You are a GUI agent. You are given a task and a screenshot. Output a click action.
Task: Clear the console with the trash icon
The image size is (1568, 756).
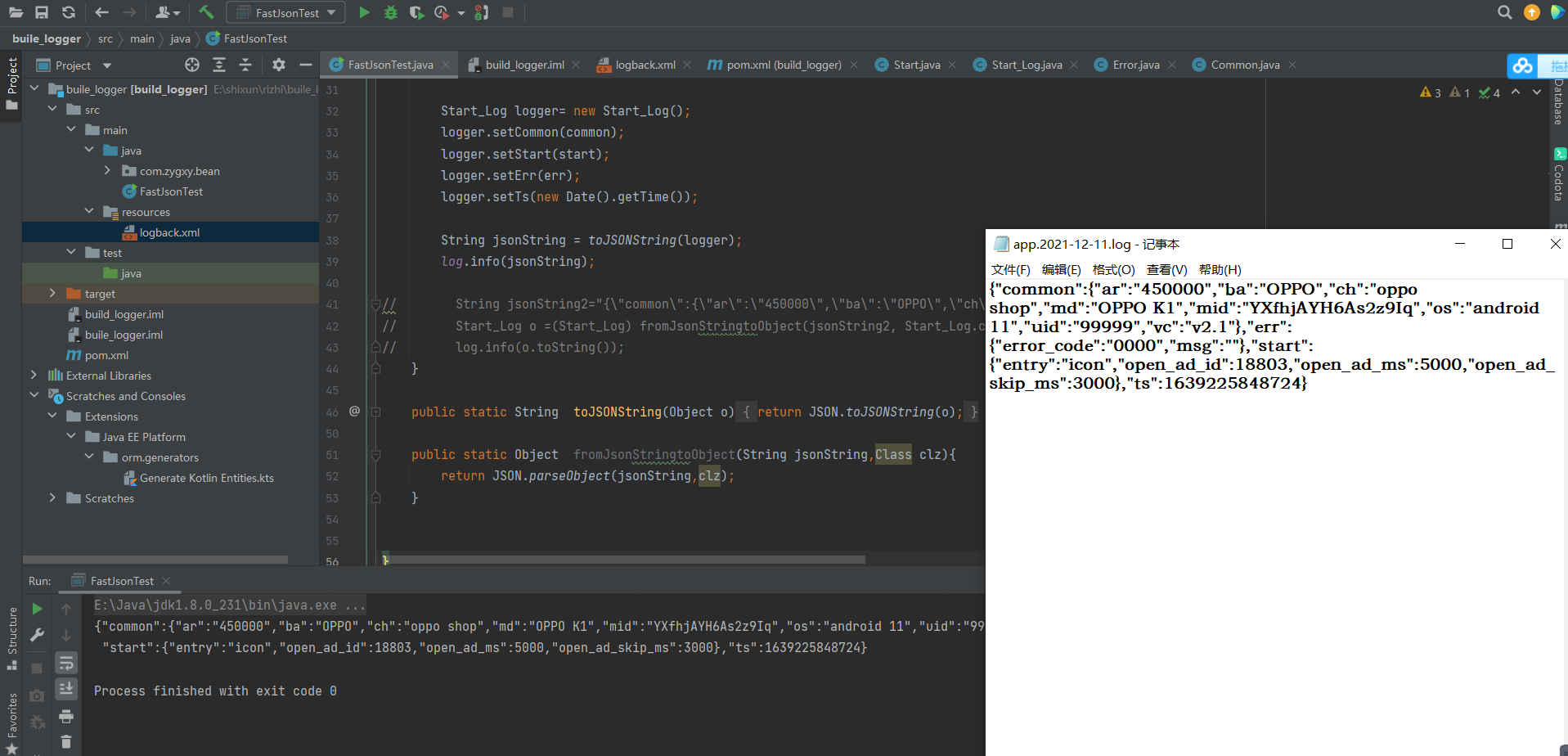click(66, 742)
